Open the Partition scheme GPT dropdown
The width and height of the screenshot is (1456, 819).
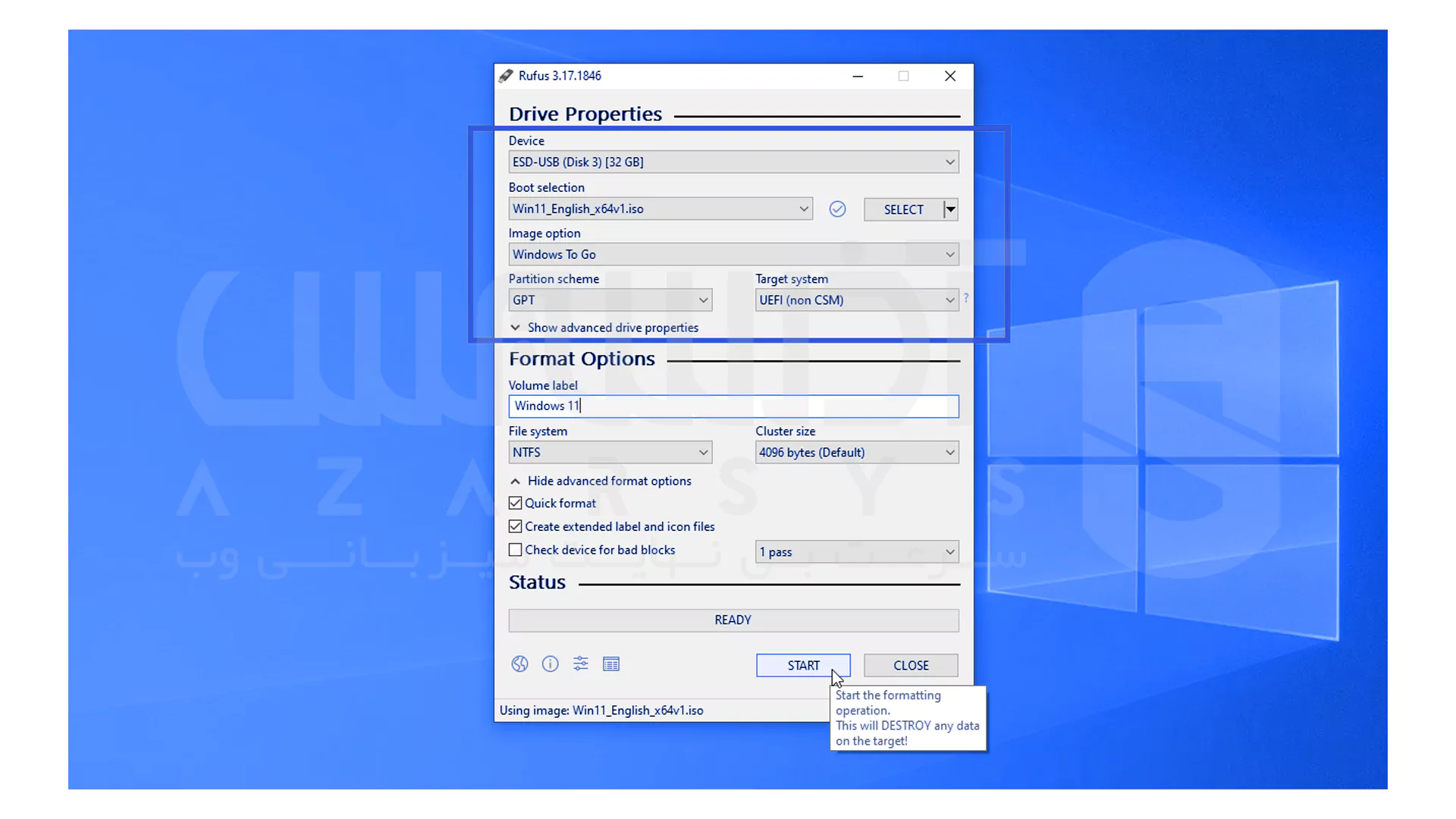[610, 300]
